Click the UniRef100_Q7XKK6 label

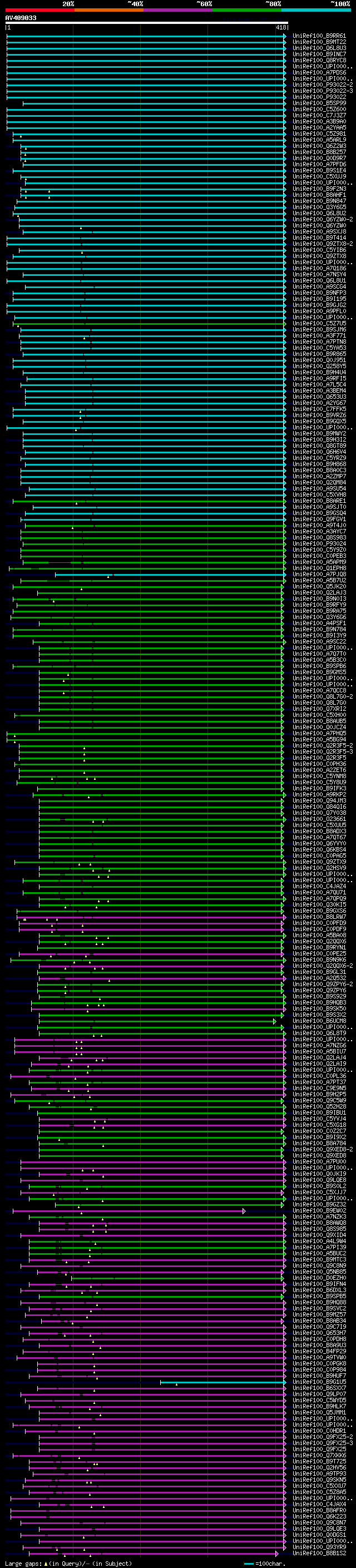(x=319, y=1456)
